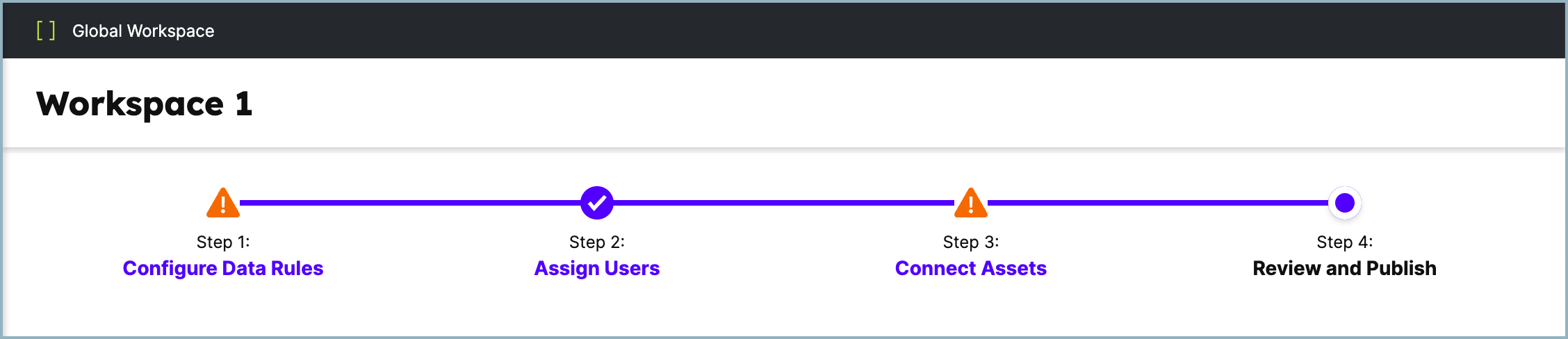Screen dimensions: 1568x339
Task: Click progress line between Step 1 and 2
Action: point(410,203)
